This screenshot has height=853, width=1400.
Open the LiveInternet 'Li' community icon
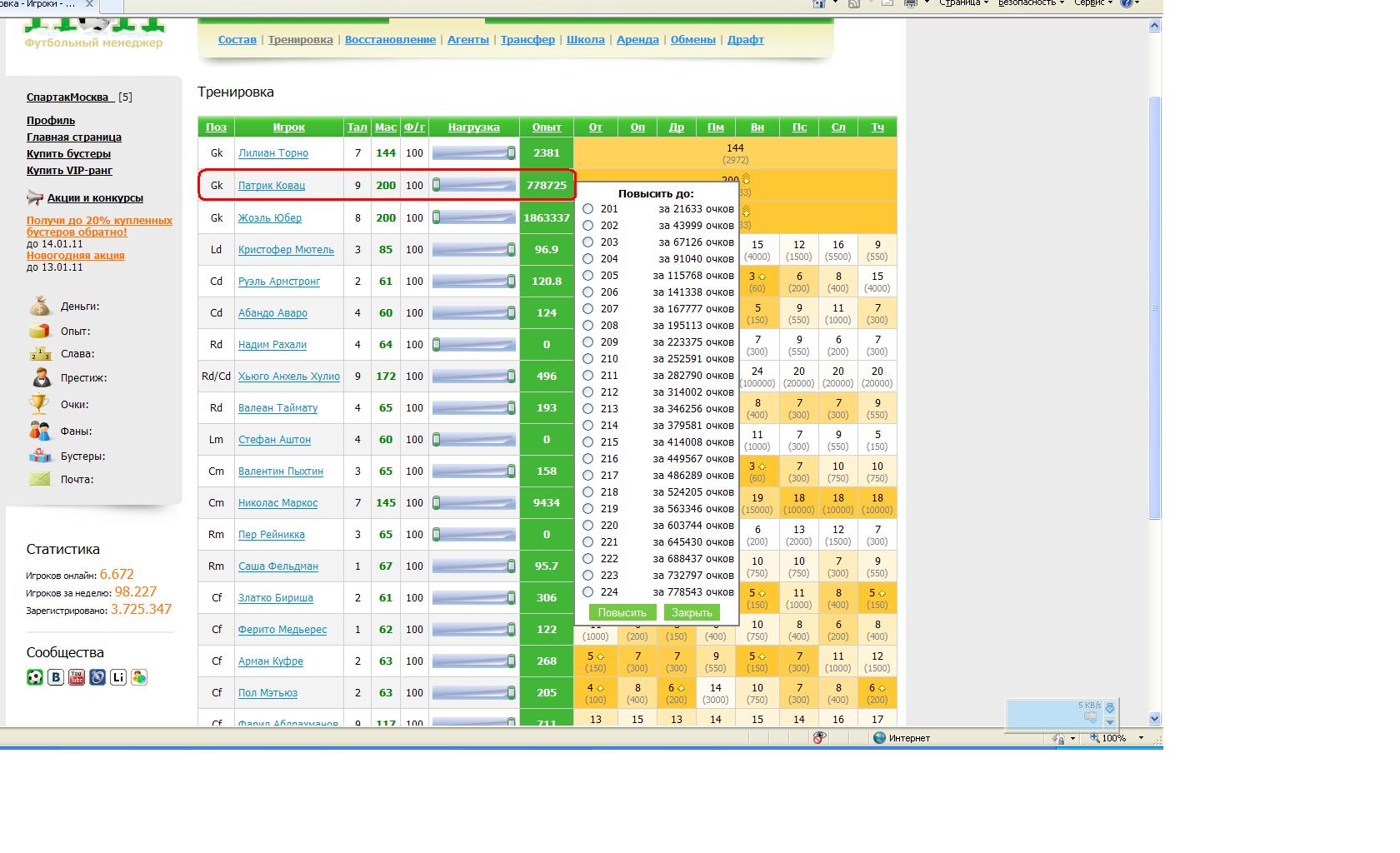click(118, 677)
